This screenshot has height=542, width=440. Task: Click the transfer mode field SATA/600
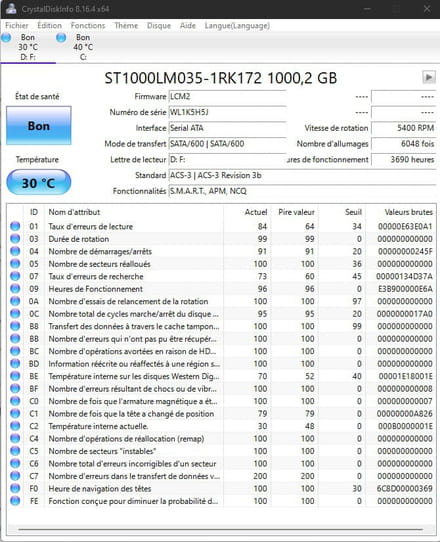[227, 144]
